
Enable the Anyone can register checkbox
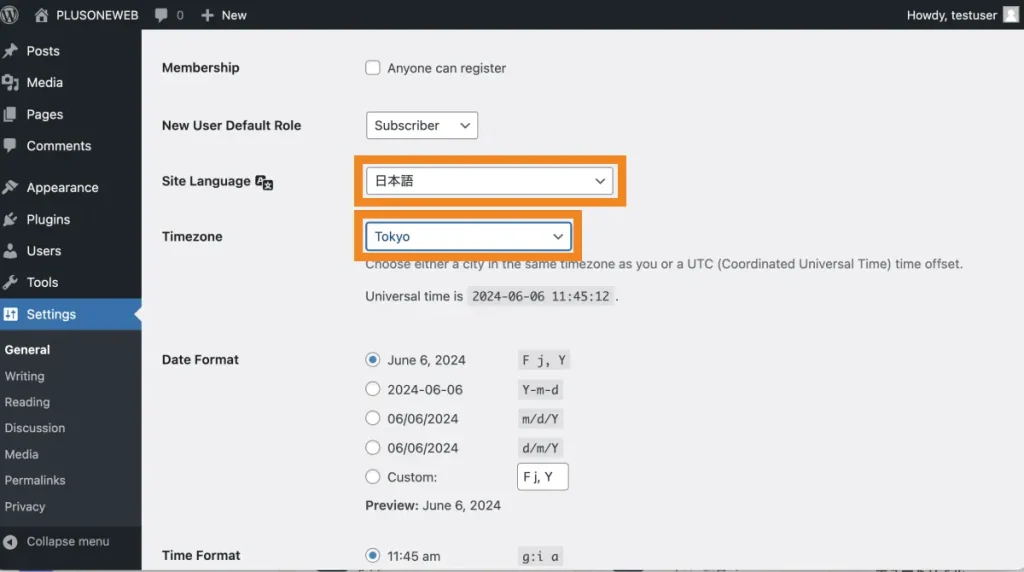(373, 68)
